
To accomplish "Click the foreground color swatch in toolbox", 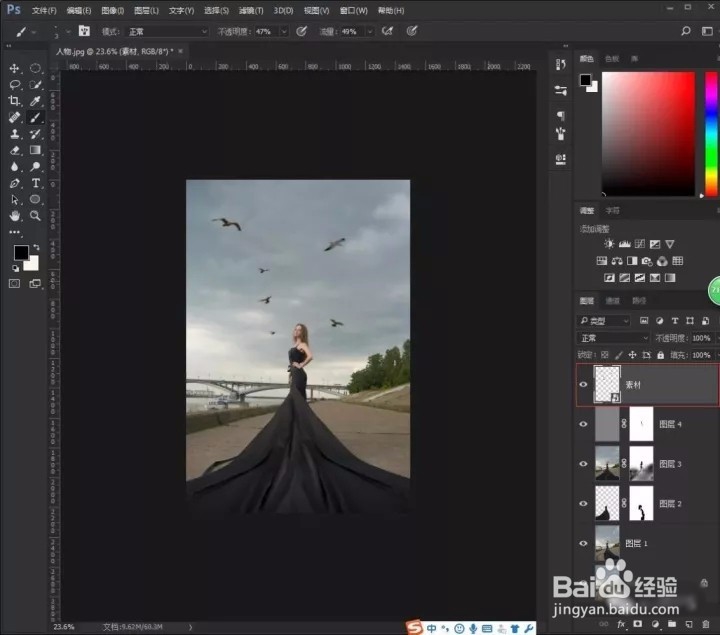I will pyautogui.click(x=21, y=252).
